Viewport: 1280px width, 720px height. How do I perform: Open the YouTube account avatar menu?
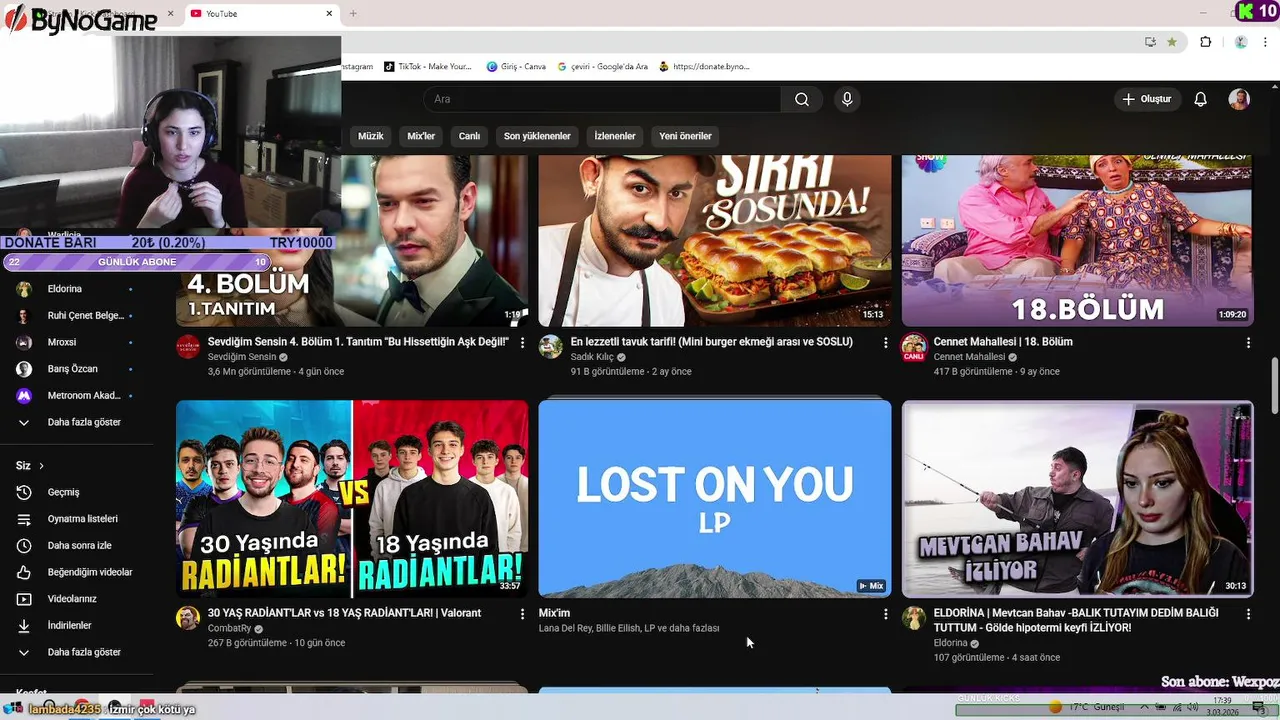[x=1239, y=99]
